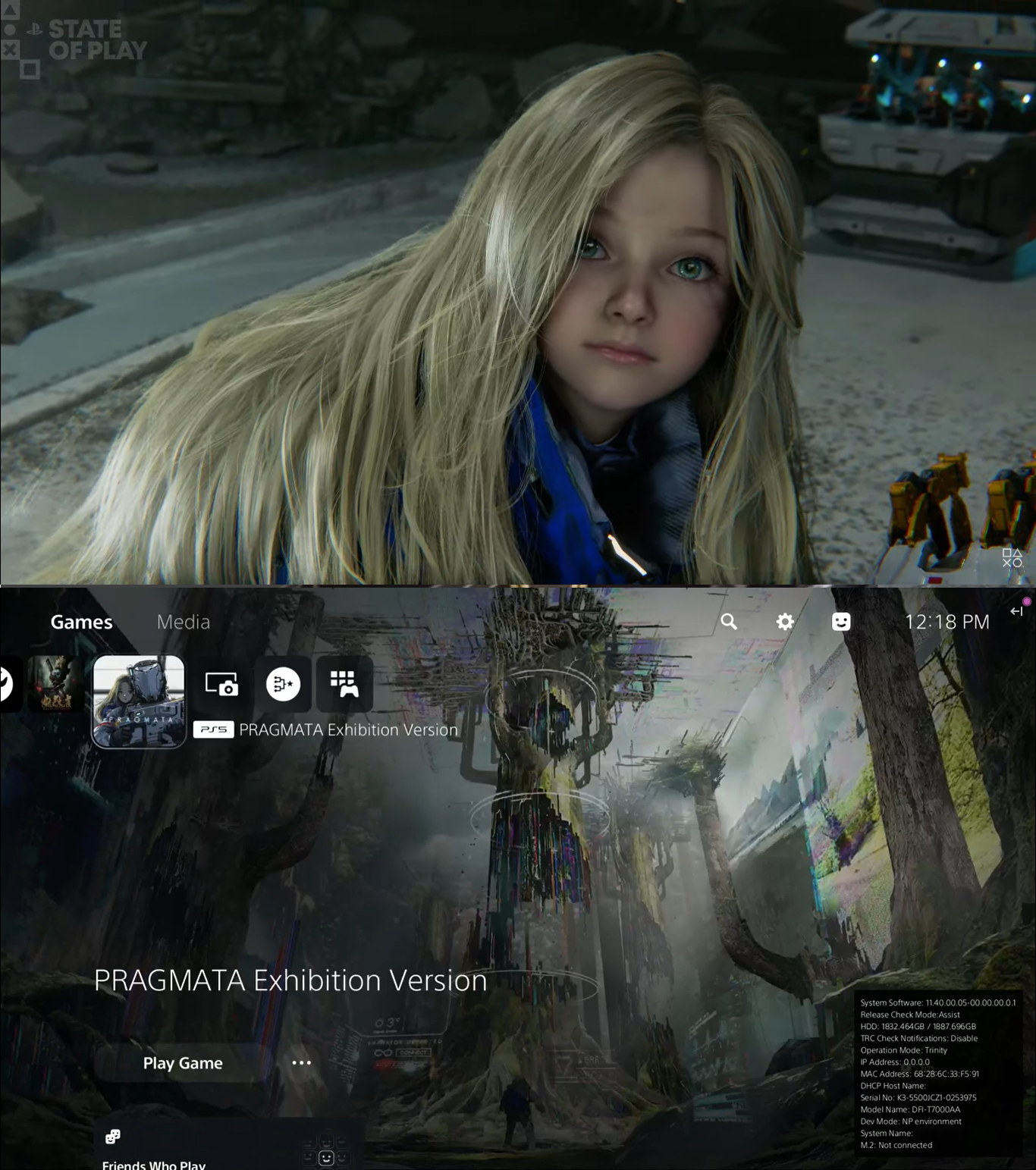This screenshot has width=1036, height=1170.
Task: Click the small 'PRAGMATA Exhibition Version' label beside PS5 badge
Action: pyautogui.click(x=349, y=729)
